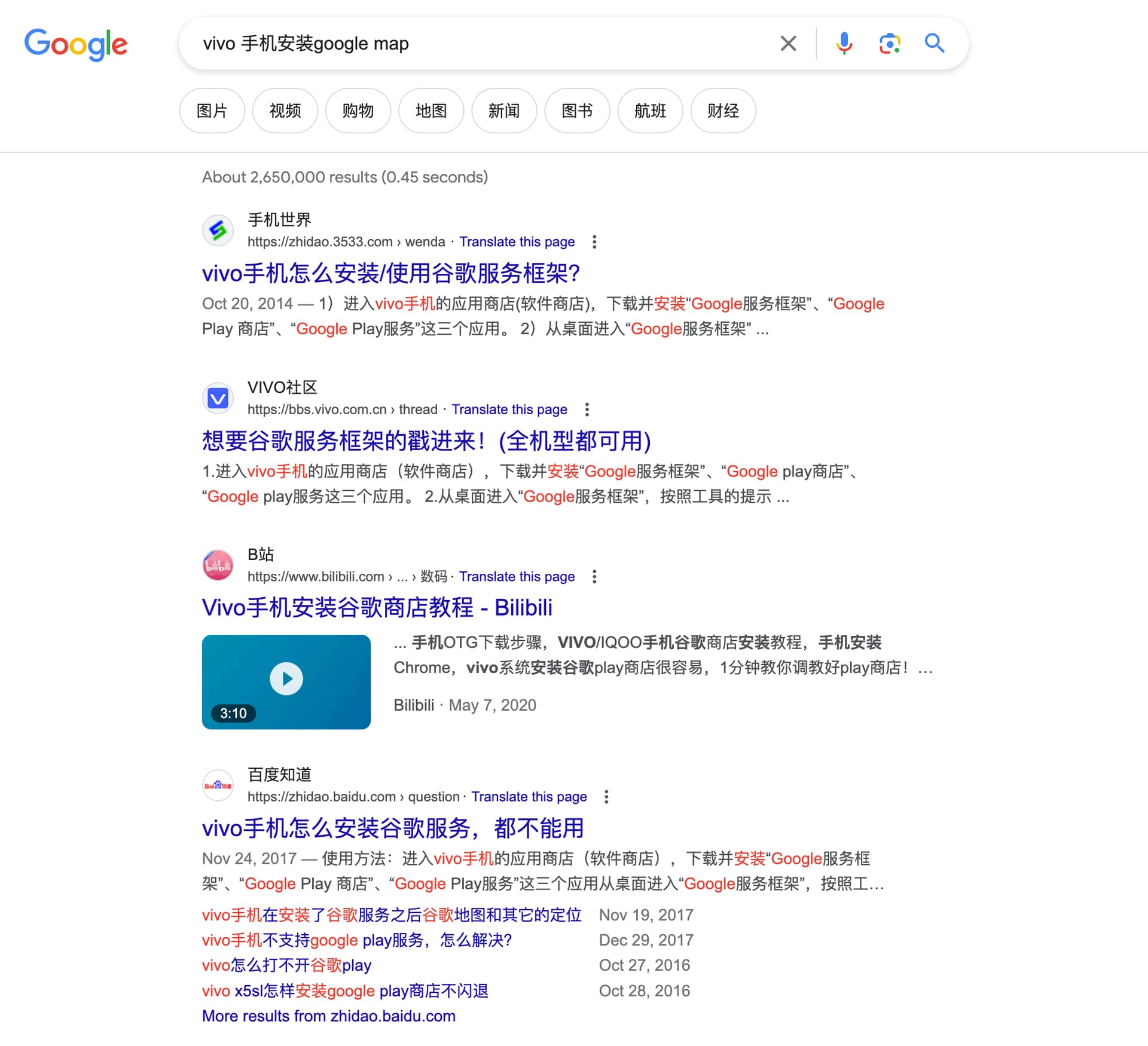Image resolution: width=1148 pixels, height=1046 pixels.
Task: Open the three-dot menu on the 百度知道 result
Action: 606,796
